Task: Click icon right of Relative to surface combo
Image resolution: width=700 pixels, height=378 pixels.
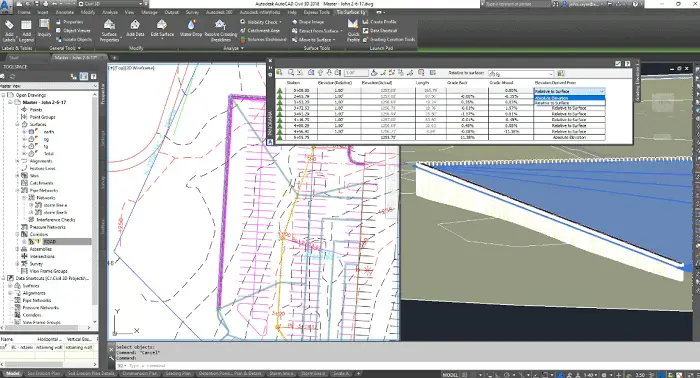Action: tap(560, 73)
